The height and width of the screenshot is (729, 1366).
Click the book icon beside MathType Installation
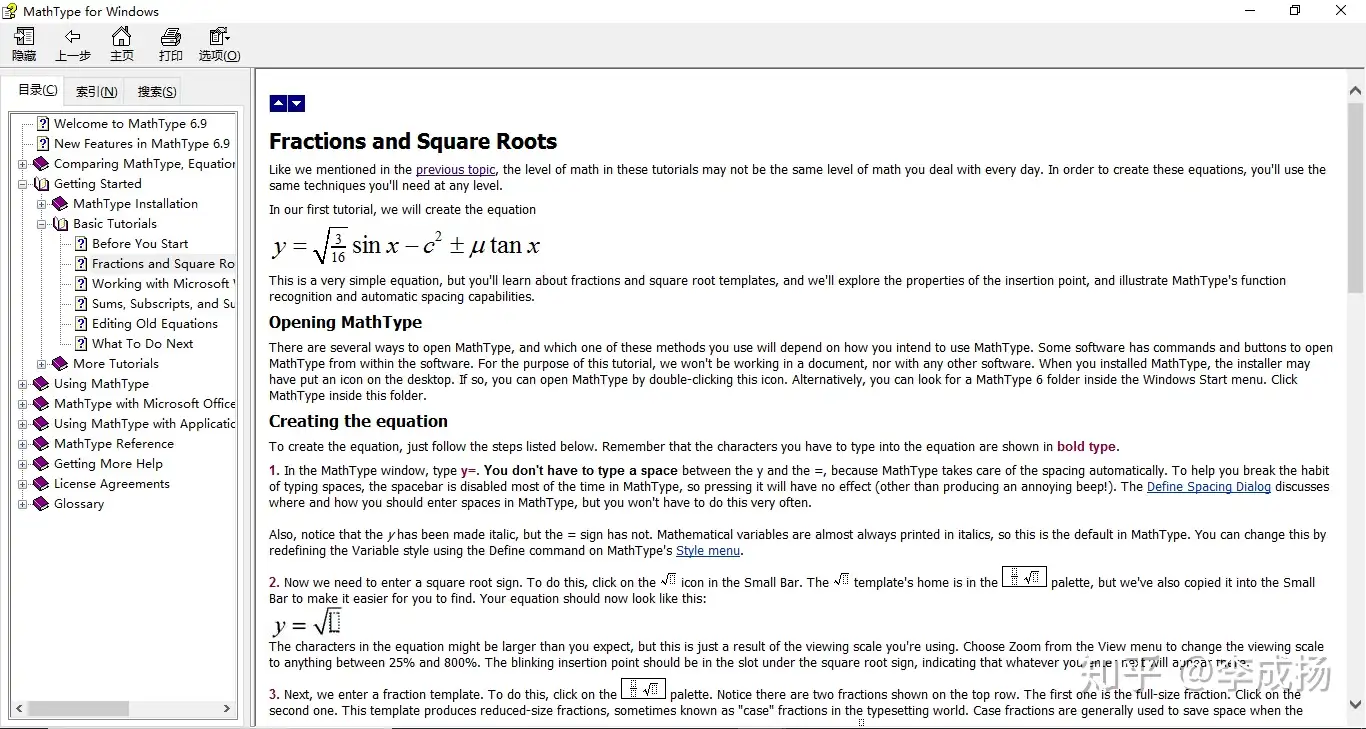pyautogui.click(x=60, y=204)
